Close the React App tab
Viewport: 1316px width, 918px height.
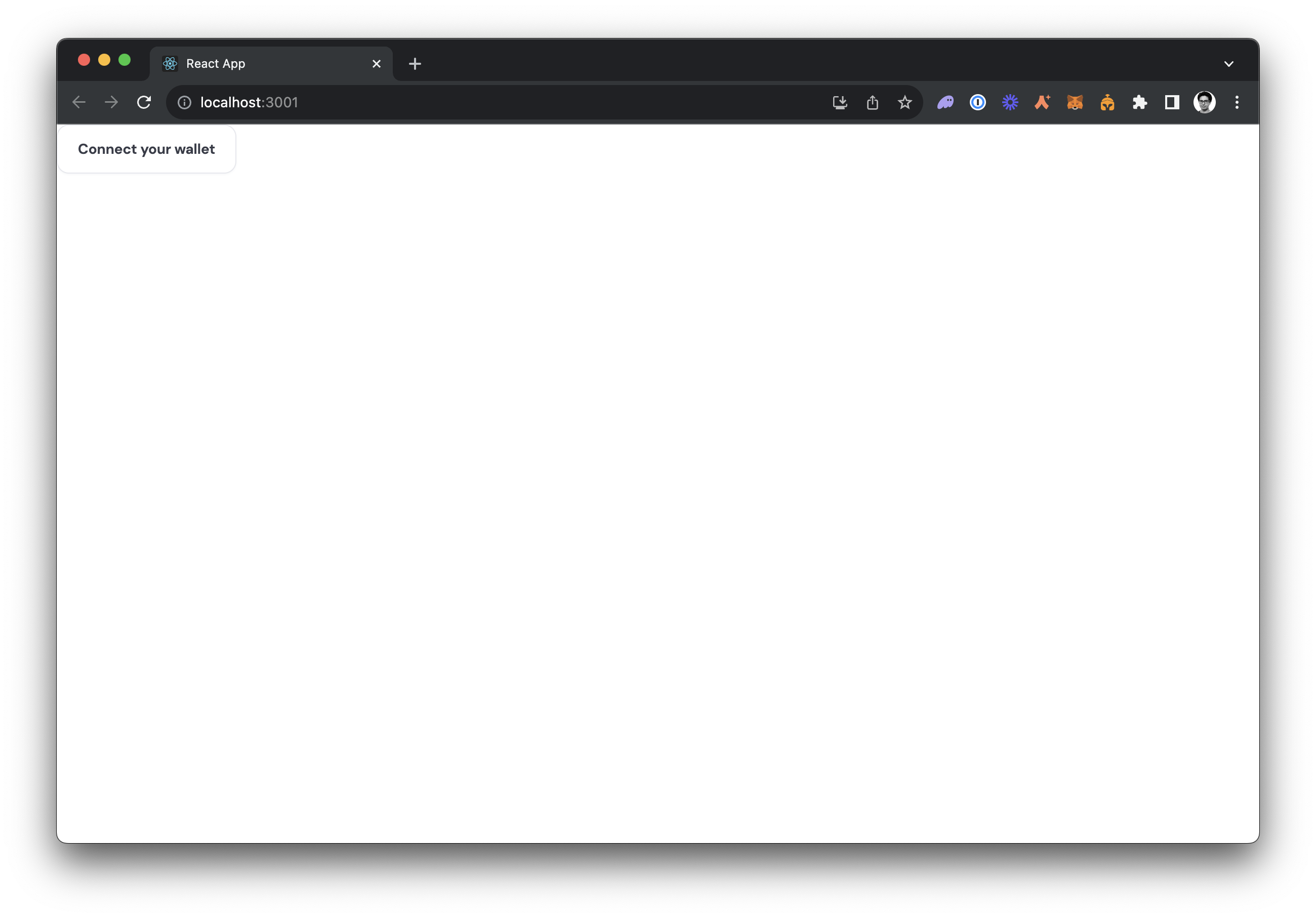click(377, 64)
